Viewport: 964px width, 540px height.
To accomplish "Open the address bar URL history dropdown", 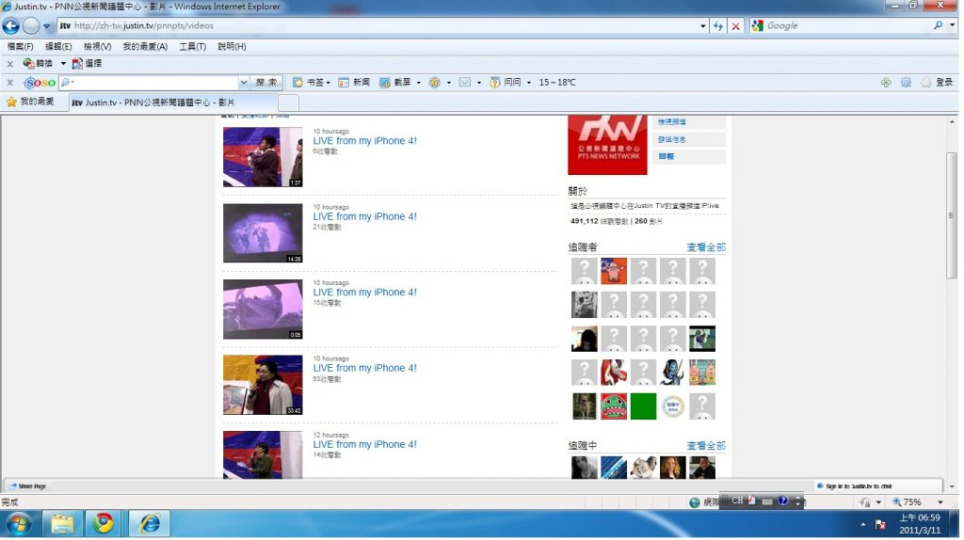I will click(x=703, y=26).
